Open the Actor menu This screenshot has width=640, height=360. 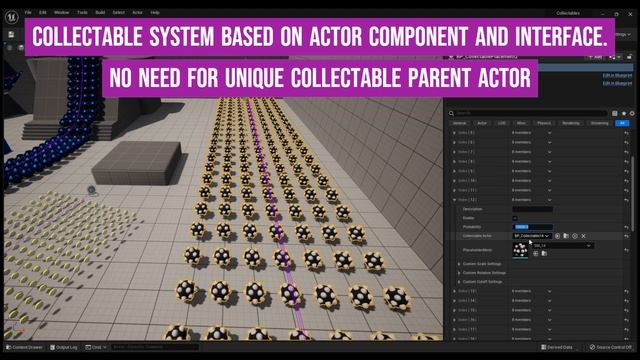pyautogui.click(x=138, y=13)
